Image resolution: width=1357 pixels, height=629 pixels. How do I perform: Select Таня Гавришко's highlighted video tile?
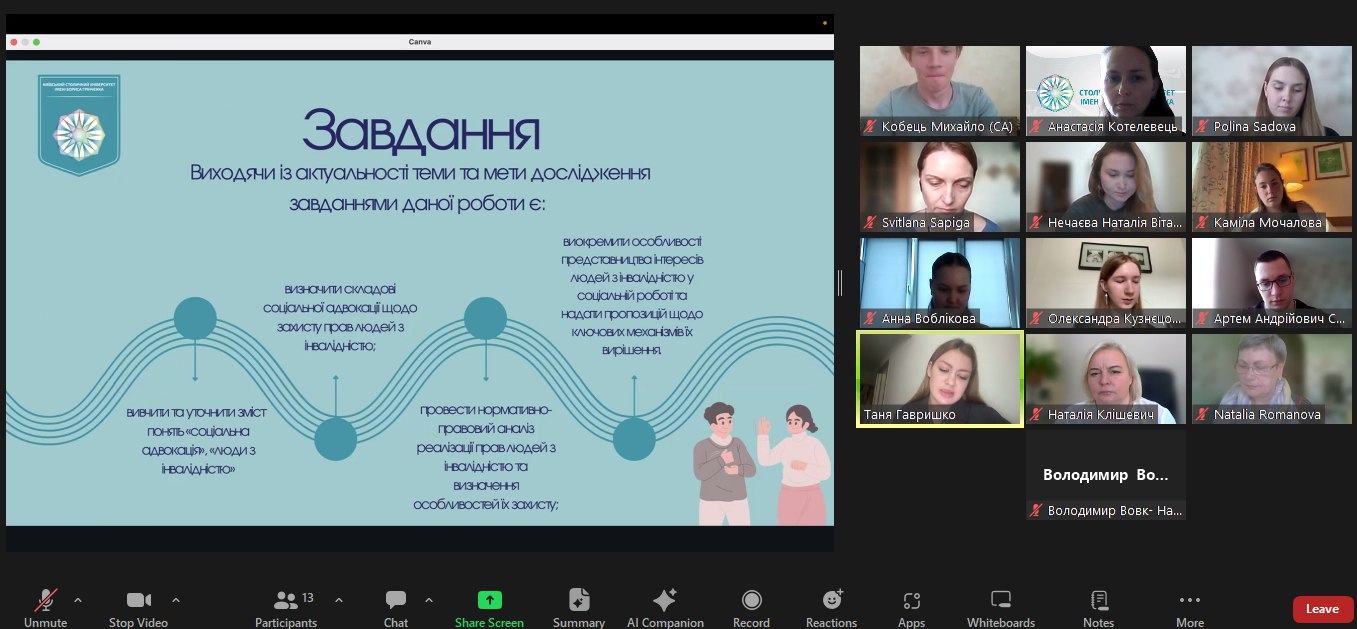[939, 379]
